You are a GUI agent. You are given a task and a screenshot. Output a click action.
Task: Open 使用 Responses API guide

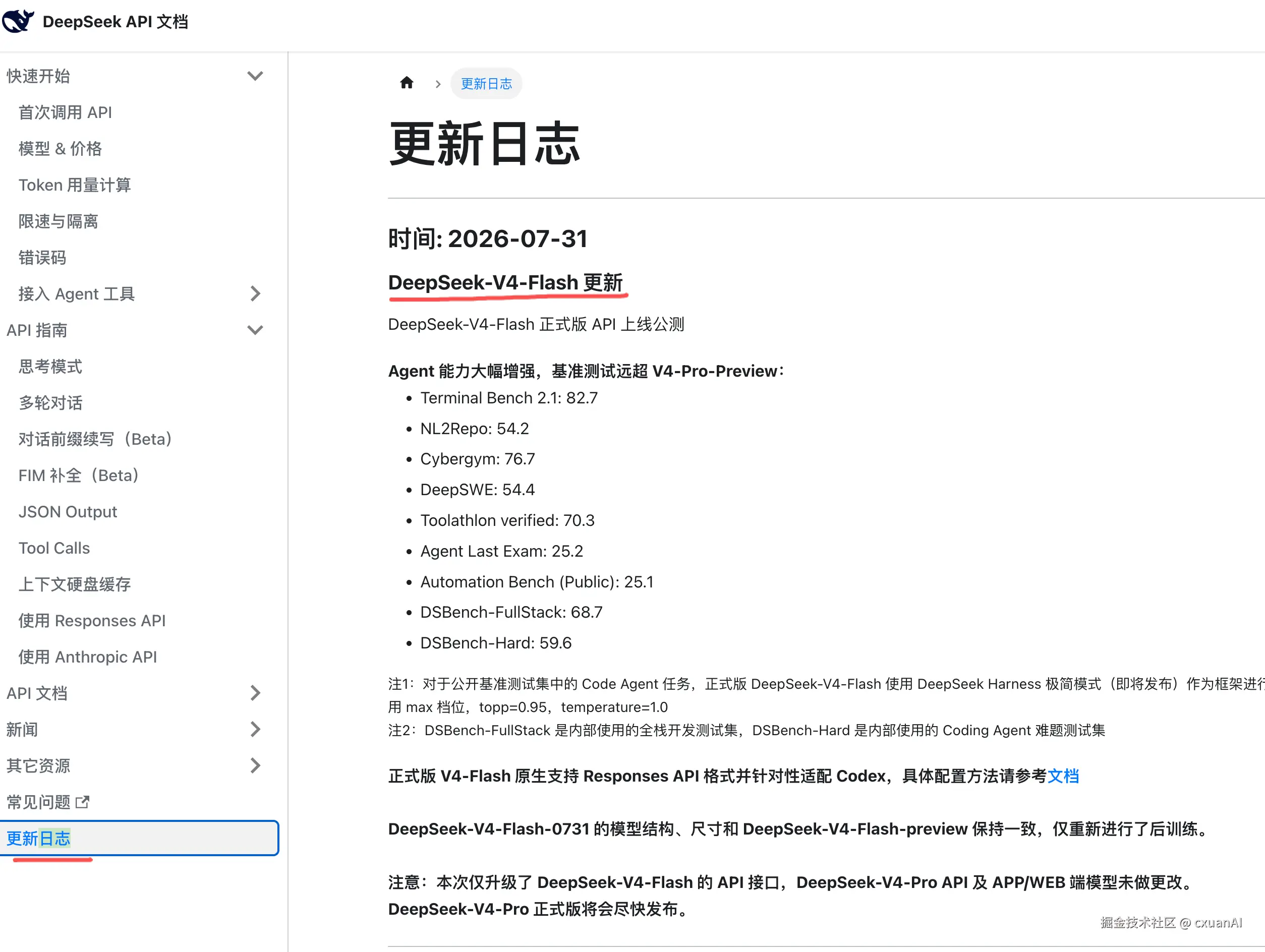pos(92,620)
